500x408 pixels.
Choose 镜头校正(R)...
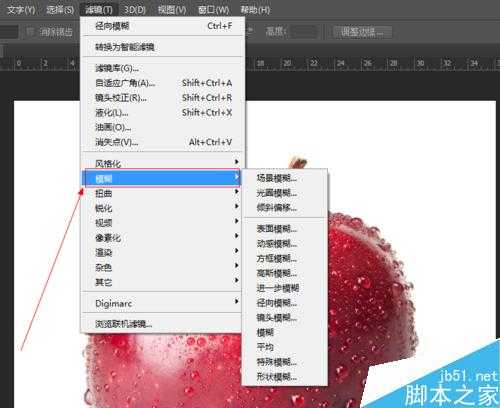(163, 98)
